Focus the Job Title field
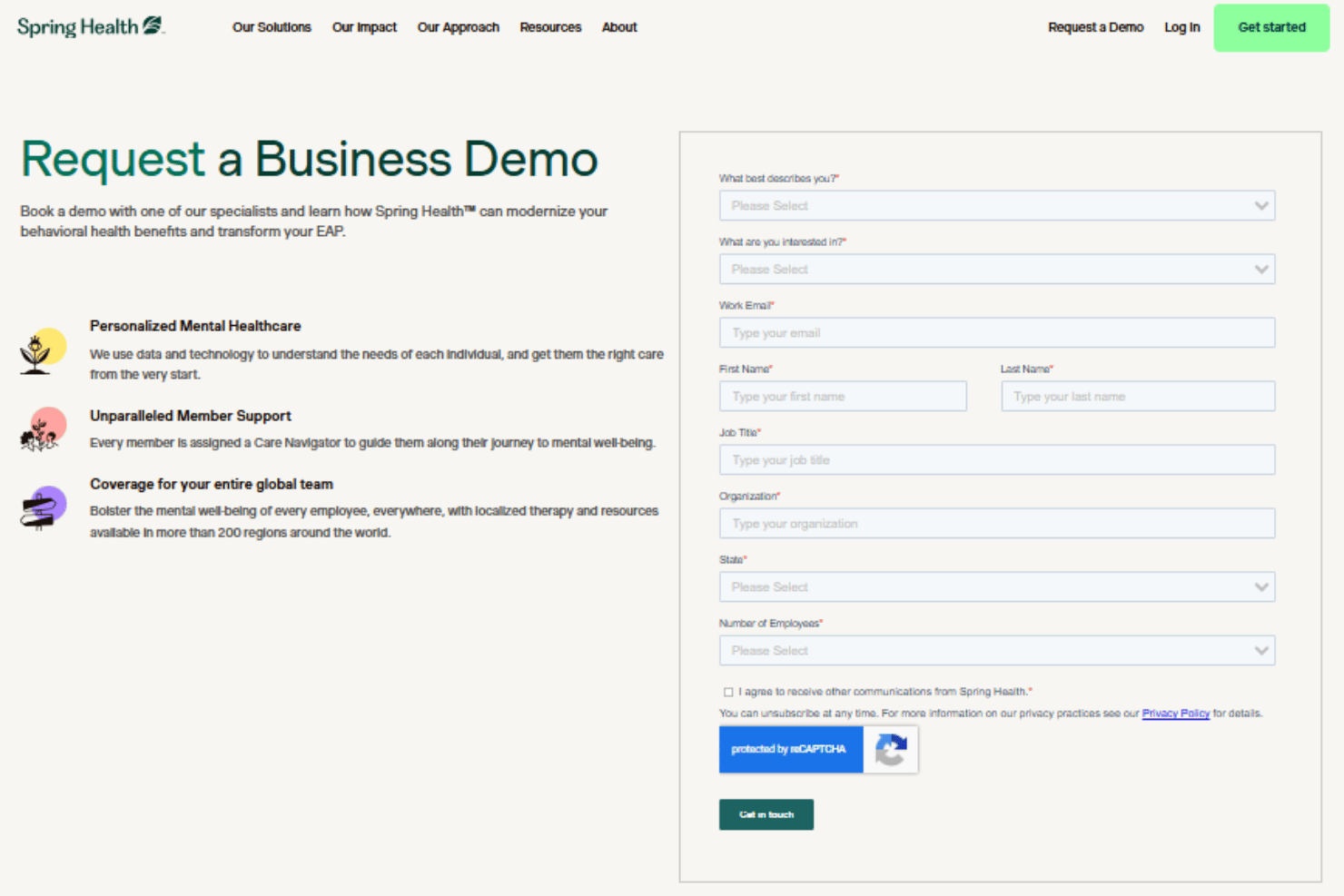 tap(997, 459)
